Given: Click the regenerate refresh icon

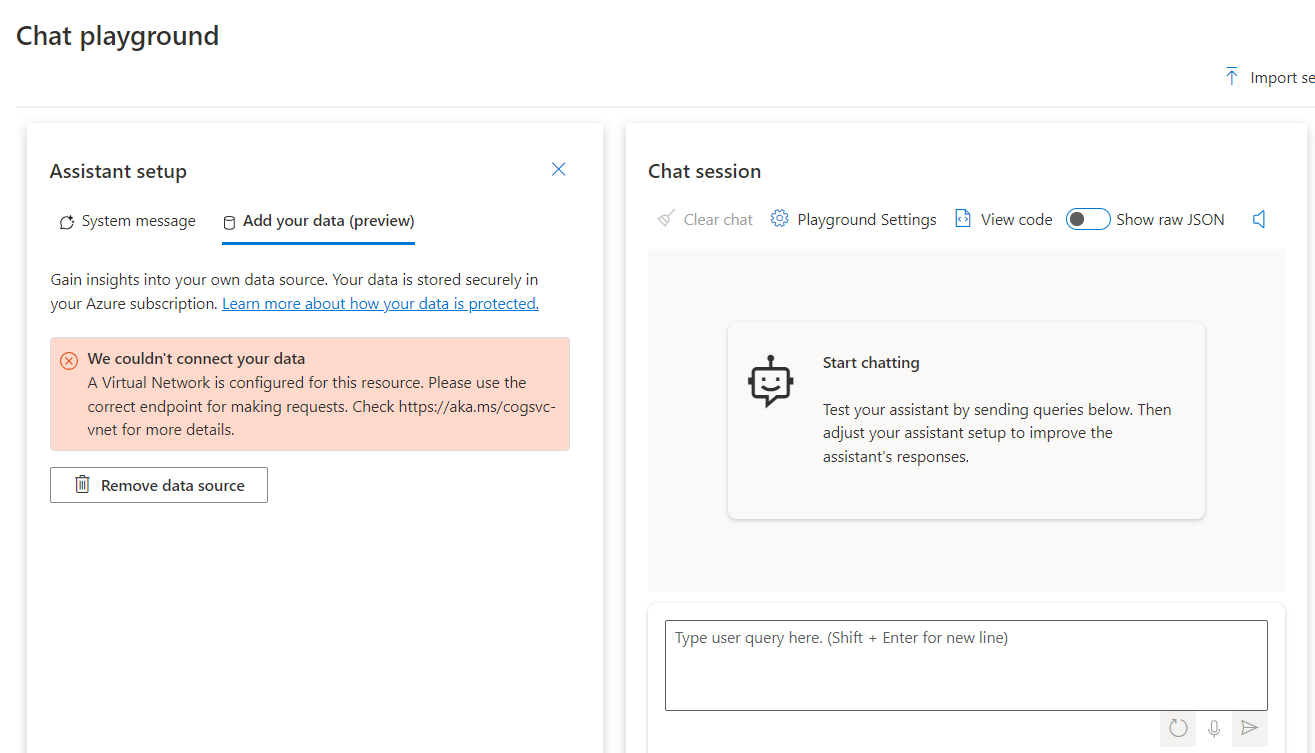Looking at the screenshot, I should pos(1178,729).
